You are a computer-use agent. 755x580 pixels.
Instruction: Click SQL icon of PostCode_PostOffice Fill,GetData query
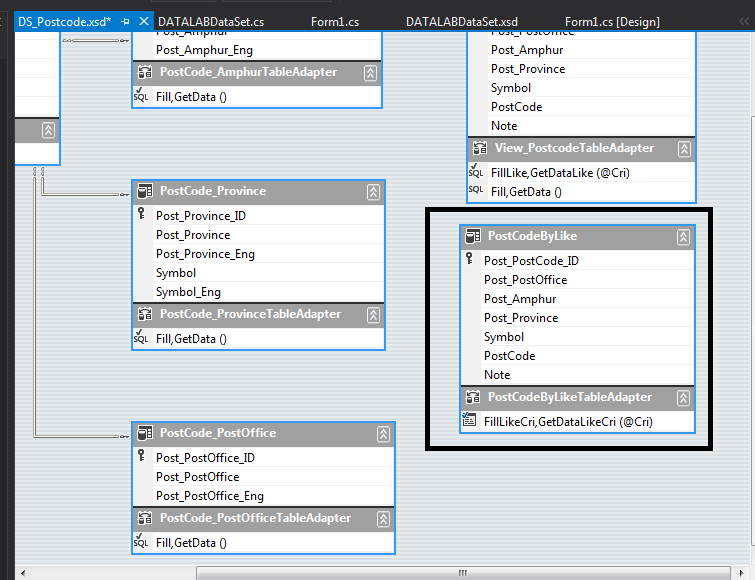[x=141, y=541]
